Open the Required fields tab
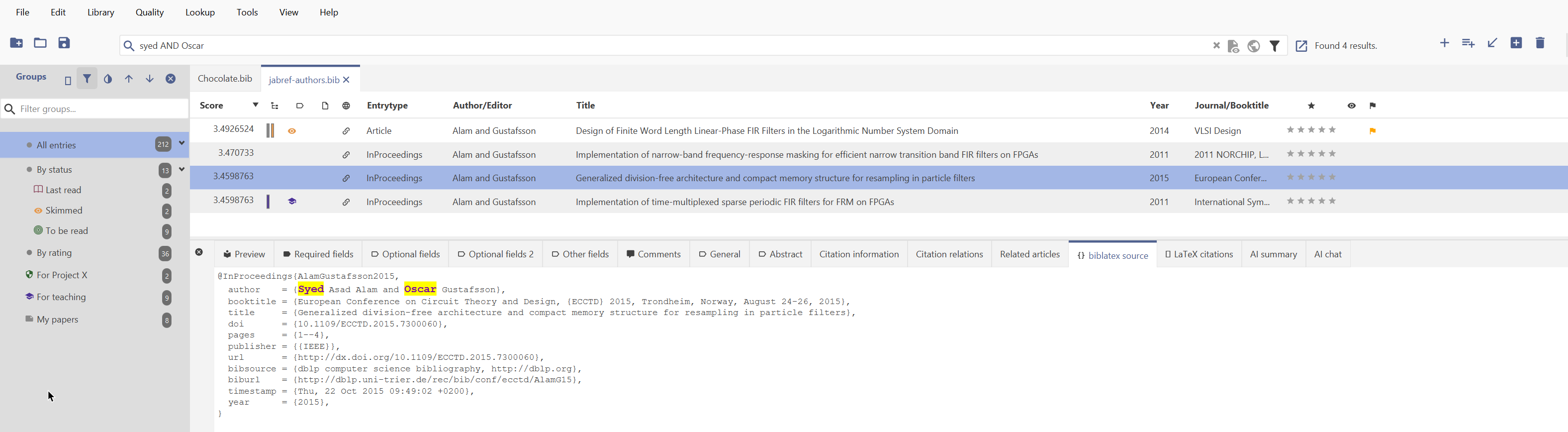This screenshot has width=1568, height=432. [x=318, y=254]
